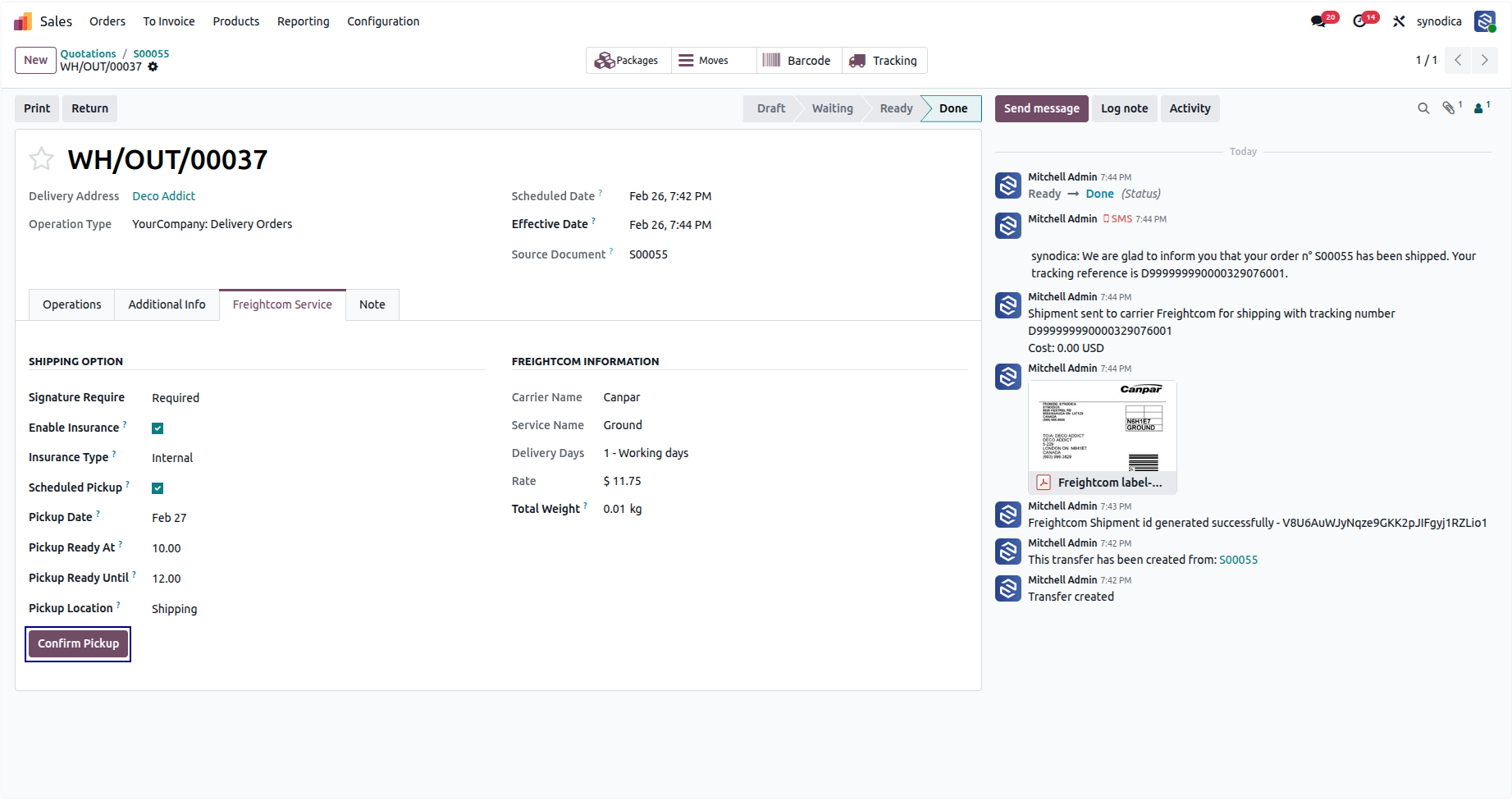This screenshot has width=1512, height=801.
Task: Open the Products menu
Action: [x=236, y=21]
